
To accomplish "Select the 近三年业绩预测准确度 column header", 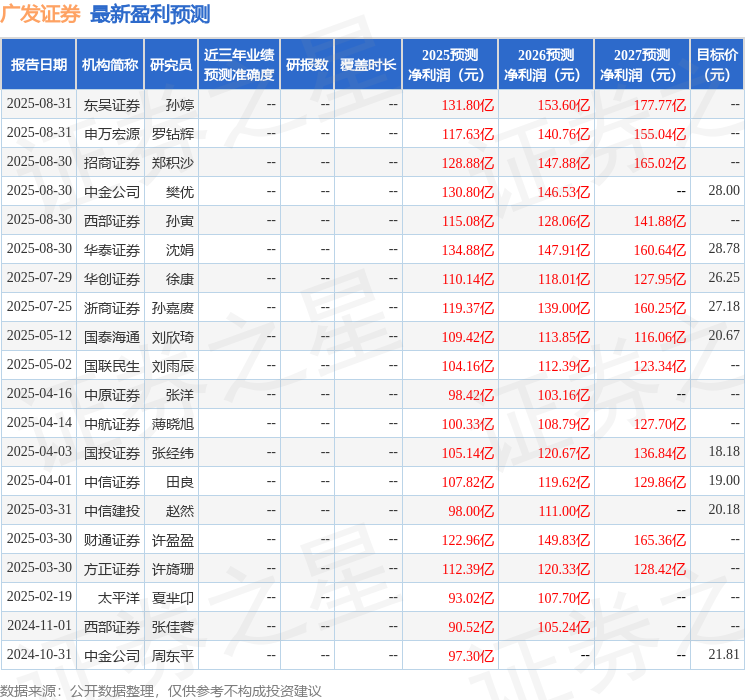I will coord(239,65).
